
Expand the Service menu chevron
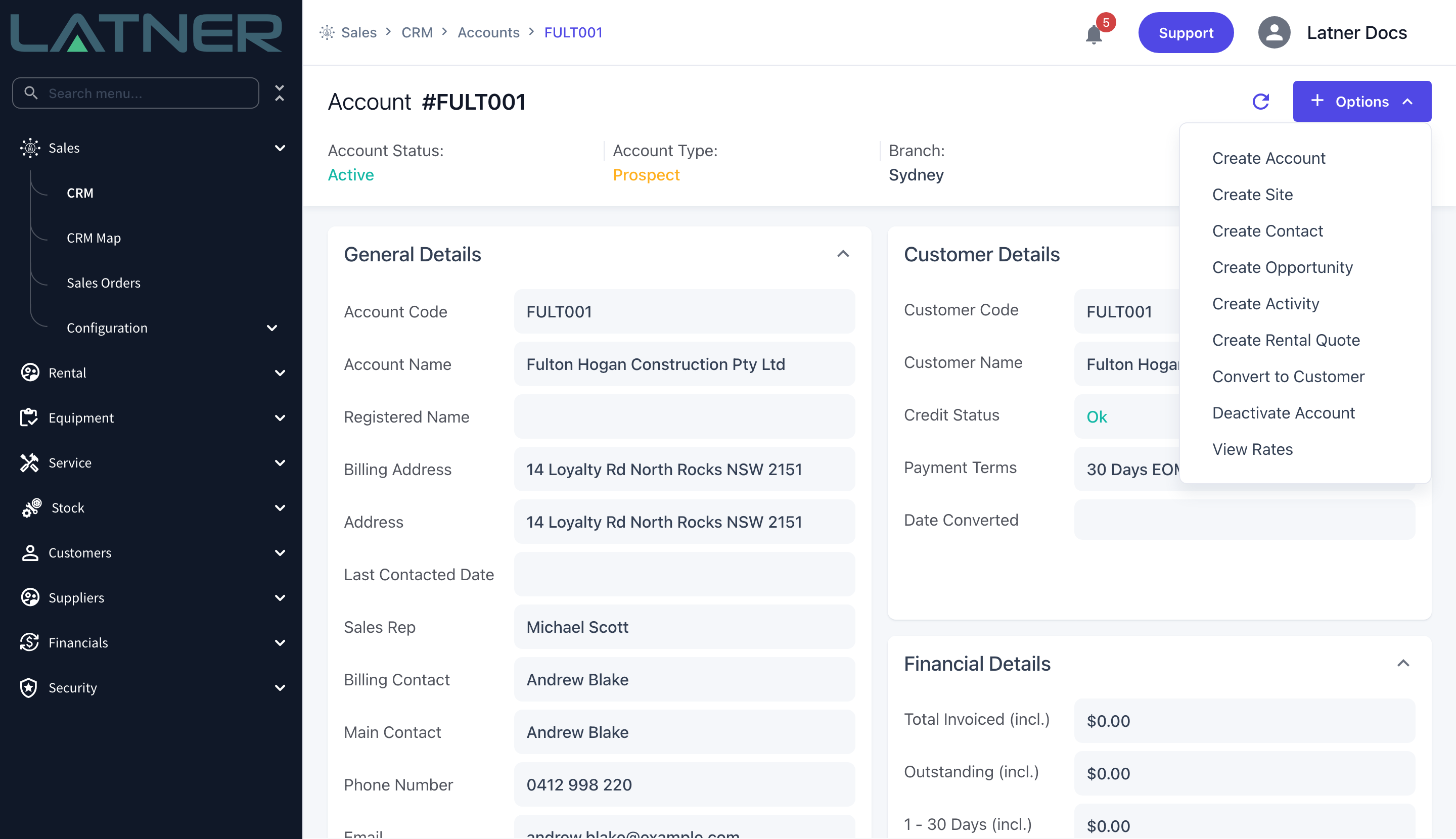280,463
